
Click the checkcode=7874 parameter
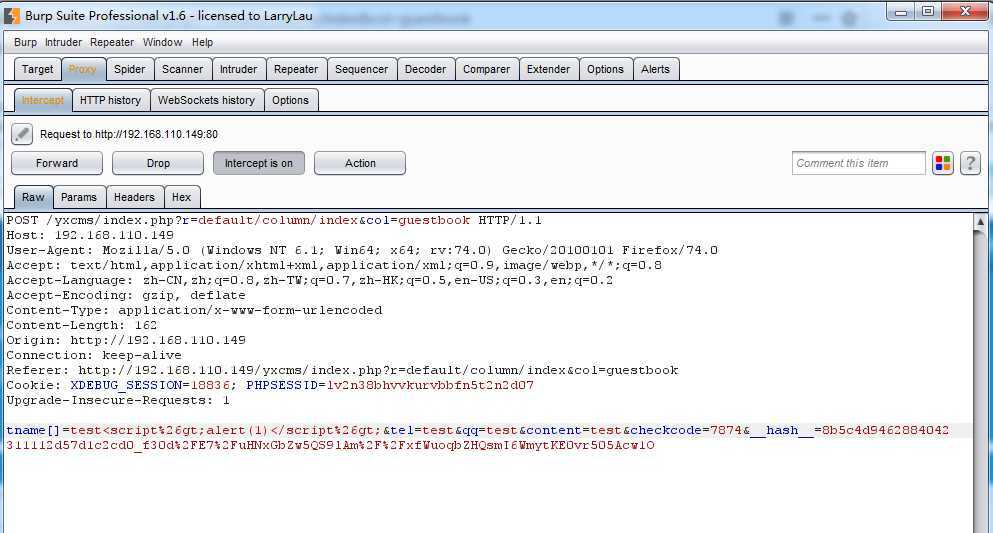[x=686, y=430]
